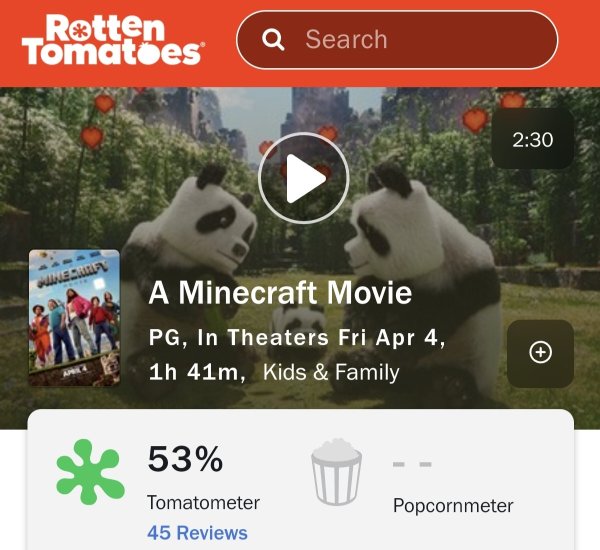600x550 pixels.
Task: Click the green splat Tomatometer icon
Action: coord(90,472)
